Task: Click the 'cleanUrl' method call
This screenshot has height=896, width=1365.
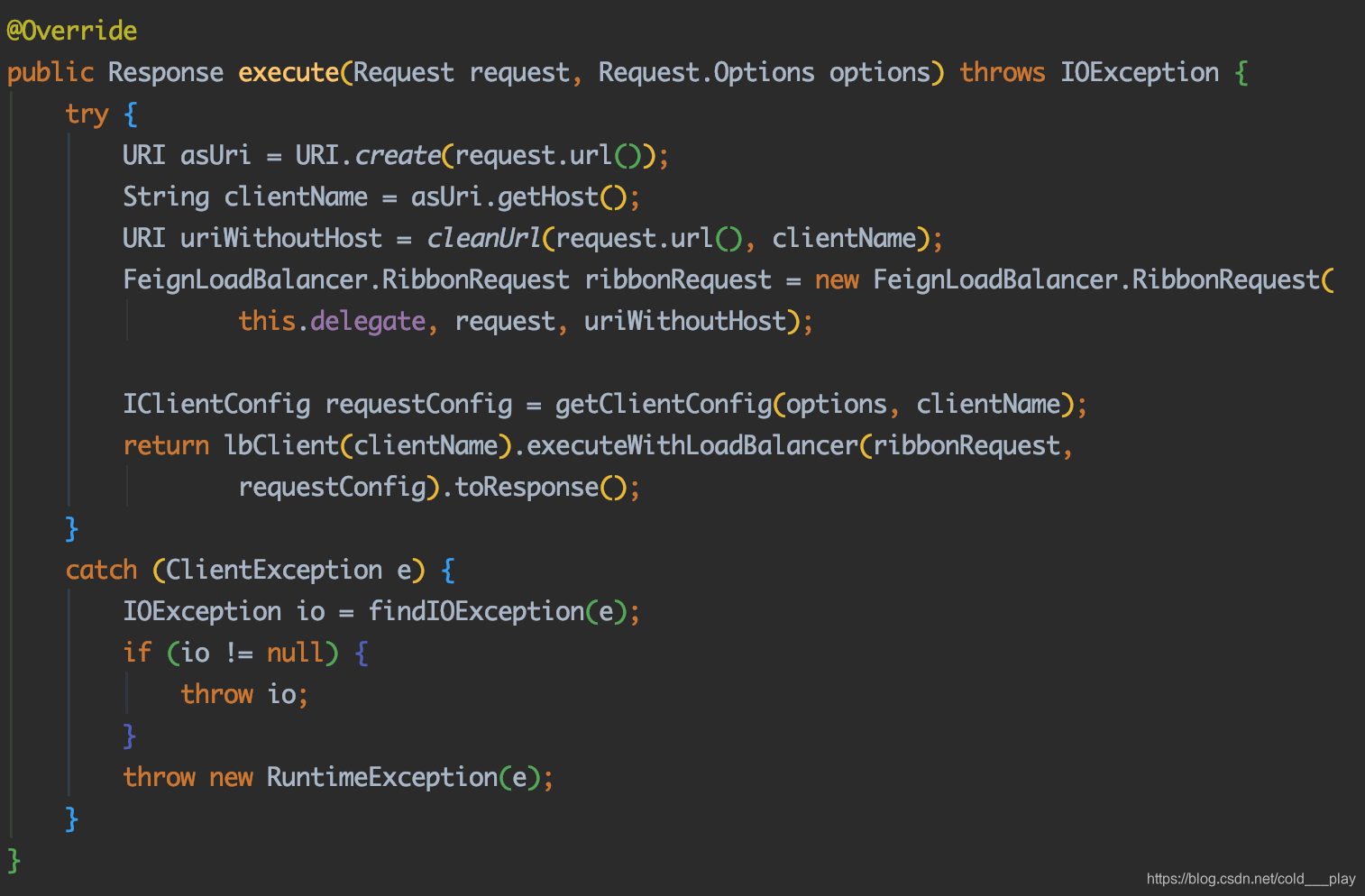Action: pyautogui.click(x=483, y=239)
